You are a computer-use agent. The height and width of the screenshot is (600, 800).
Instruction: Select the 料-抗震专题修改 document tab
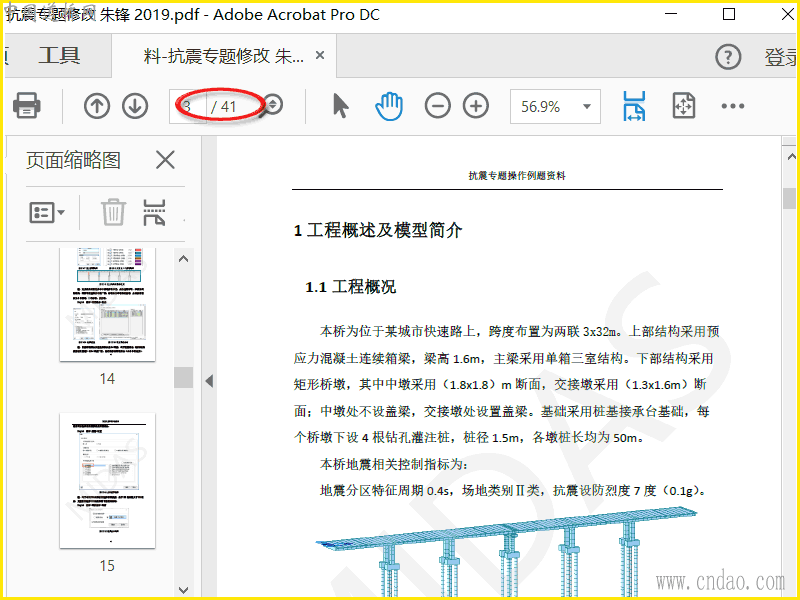coord(223,56)
